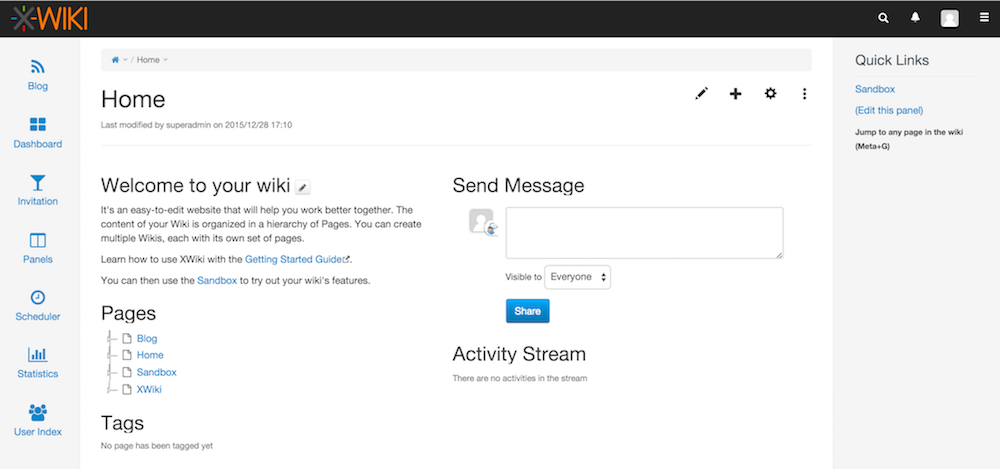Open the Panels application icon
The width and height of the screenshot is (1000, 469).
(38, 241)
